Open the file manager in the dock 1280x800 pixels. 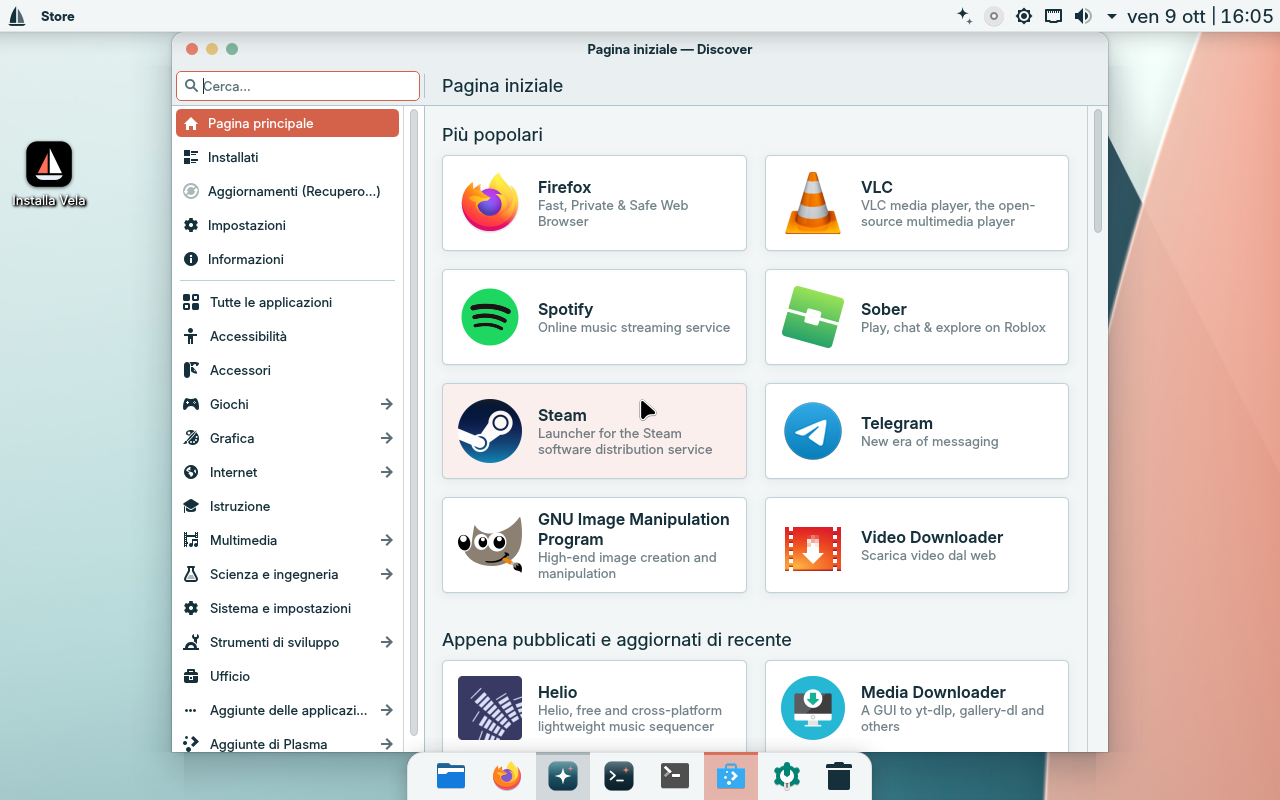(451, 776)
